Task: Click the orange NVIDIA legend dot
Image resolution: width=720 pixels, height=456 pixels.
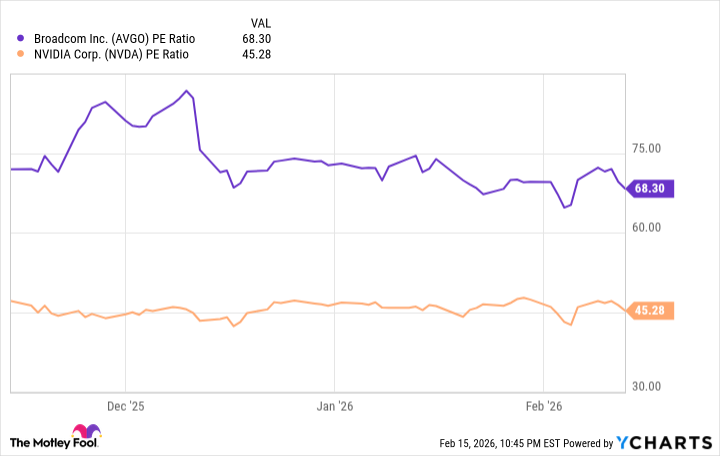Action: point(22,54)
